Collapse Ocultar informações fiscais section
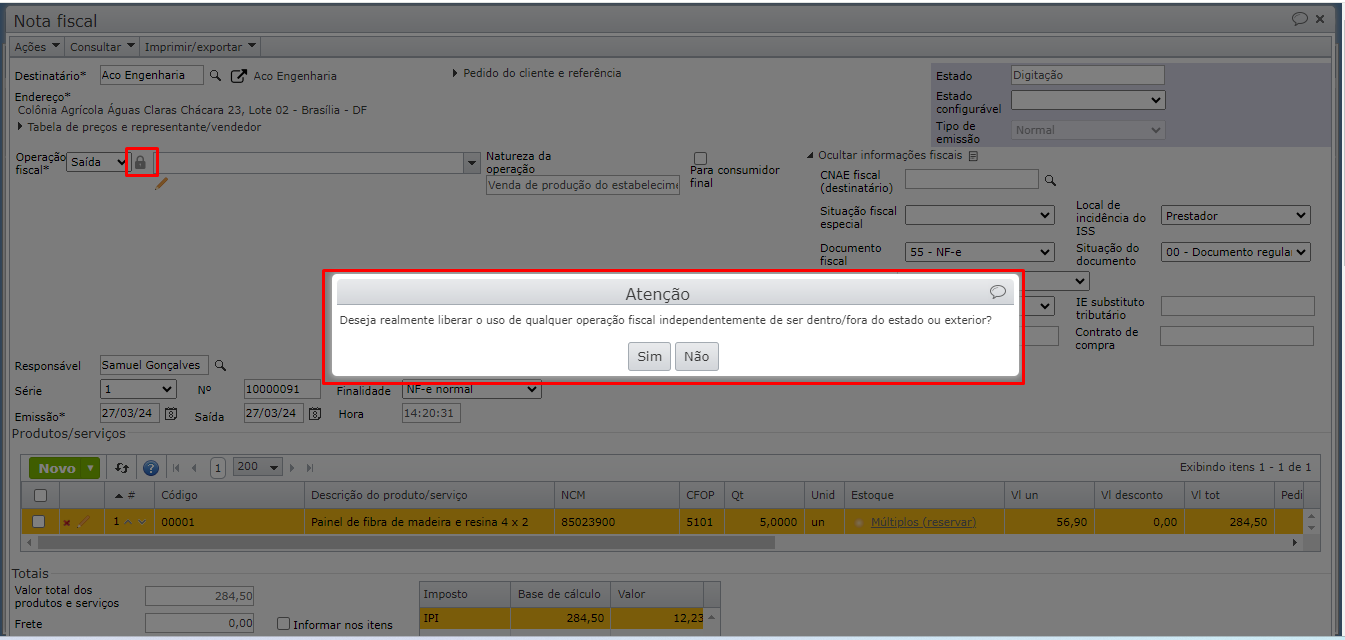 884,155
